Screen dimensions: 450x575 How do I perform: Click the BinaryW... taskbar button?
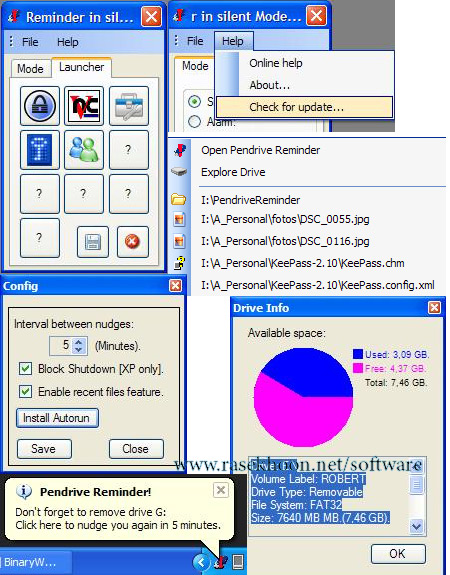pyautogui.click(x=36, y=562)
